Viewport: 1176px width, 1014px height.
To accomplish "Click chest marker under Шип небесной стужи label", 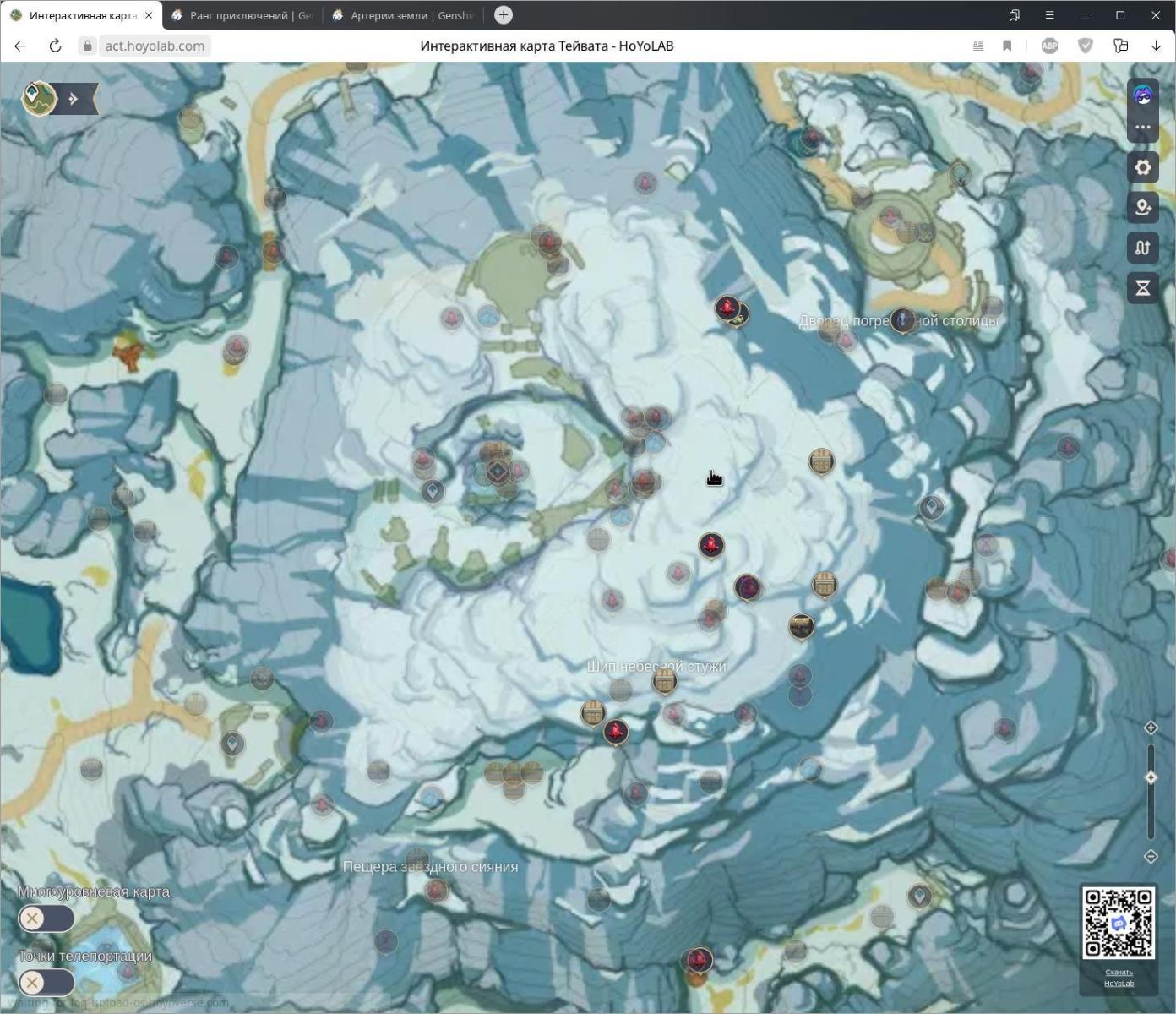I will (x=665, y=681).
